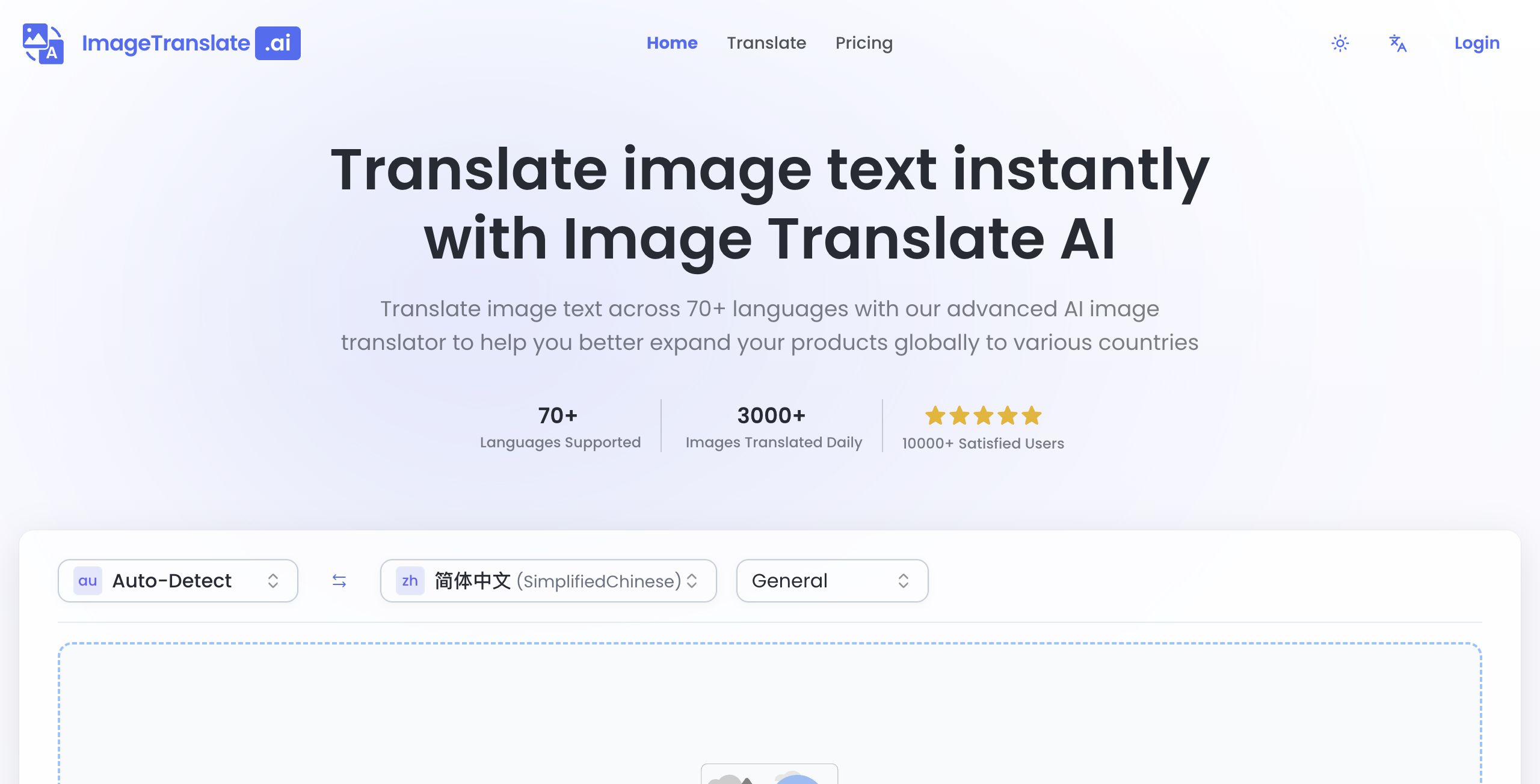Click the subtitle about 70+ languages

pyautogui.click(x=770, y=325)
